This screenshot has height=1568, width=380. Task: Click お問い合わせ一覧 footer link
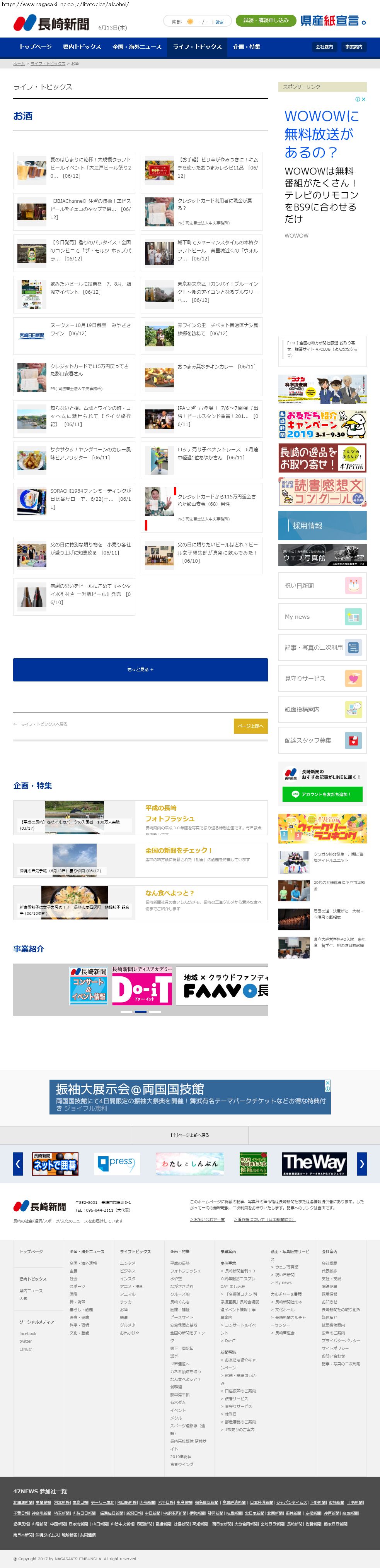(207, 1219)
